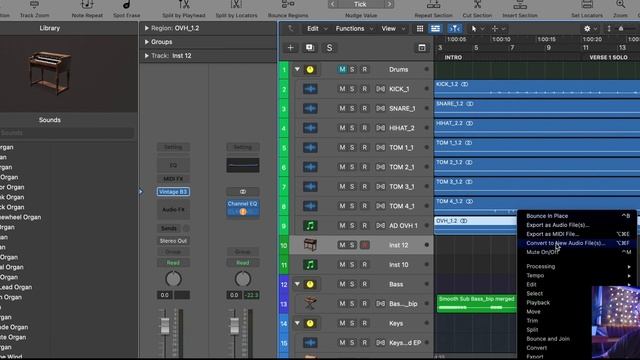Collapse the Drums track stack
This screenshot has width=640, height=360.
pyautogui.click(x=297, y=69)
